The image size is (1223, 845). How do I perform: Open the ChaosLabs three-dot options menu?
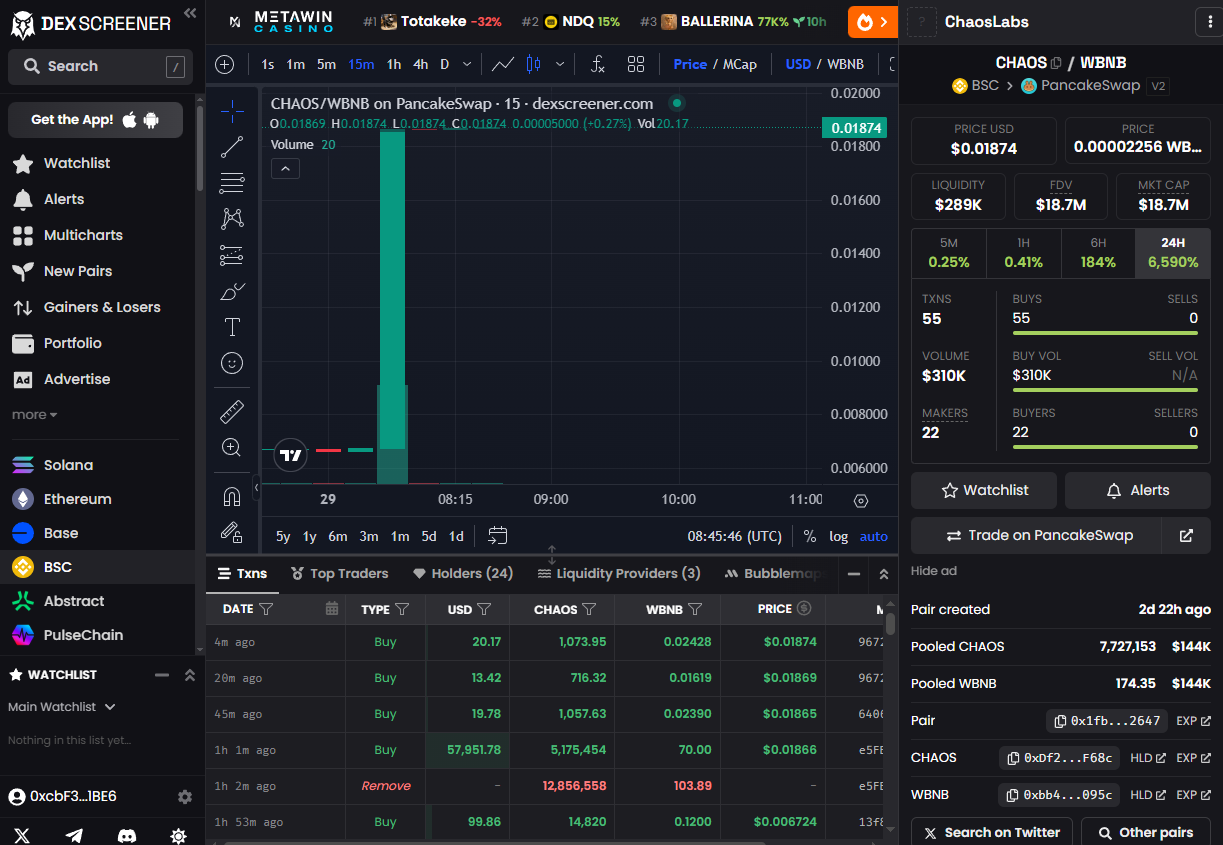[x=1210, y=22]
